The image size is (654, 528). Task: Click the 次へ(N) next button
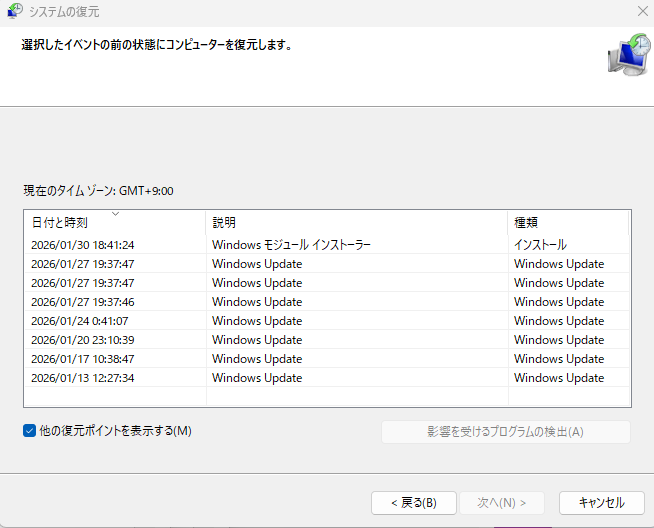502,502
